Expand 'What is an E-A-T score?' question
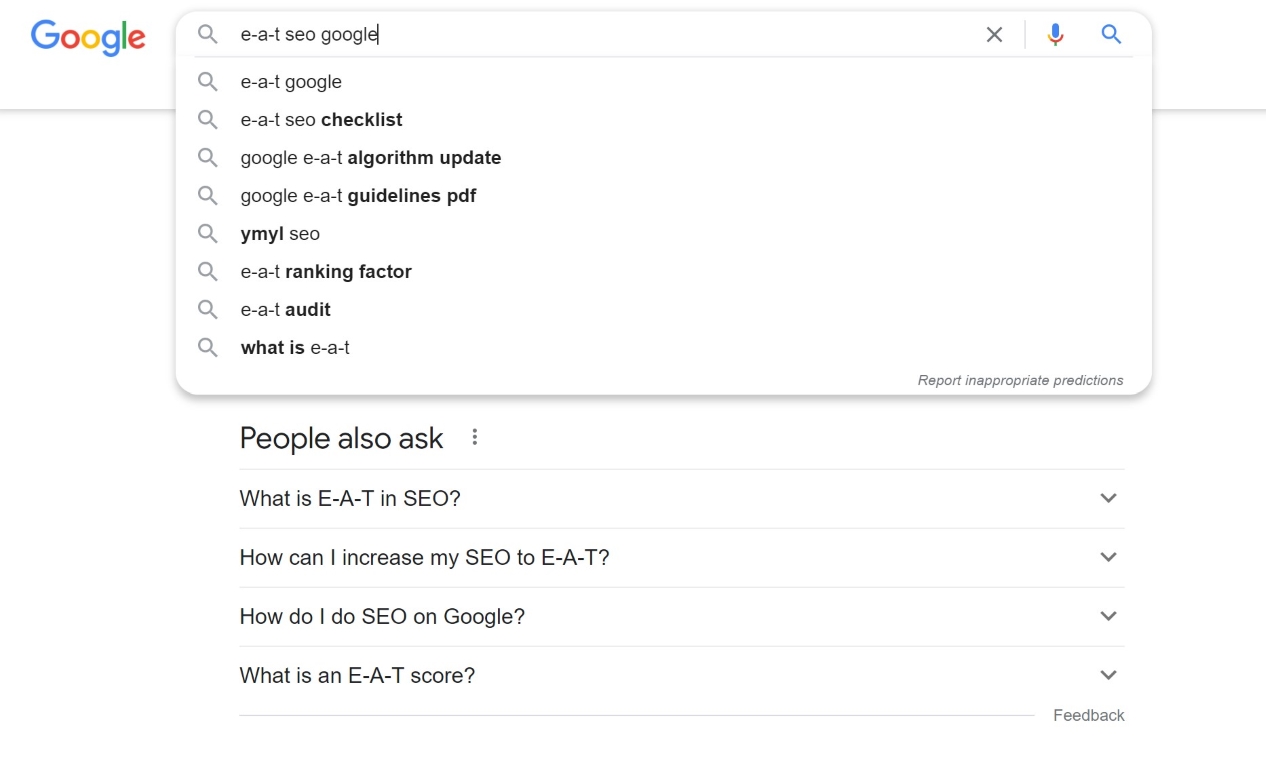Viewport: 1266px width, 784px height. coord(682,676)
